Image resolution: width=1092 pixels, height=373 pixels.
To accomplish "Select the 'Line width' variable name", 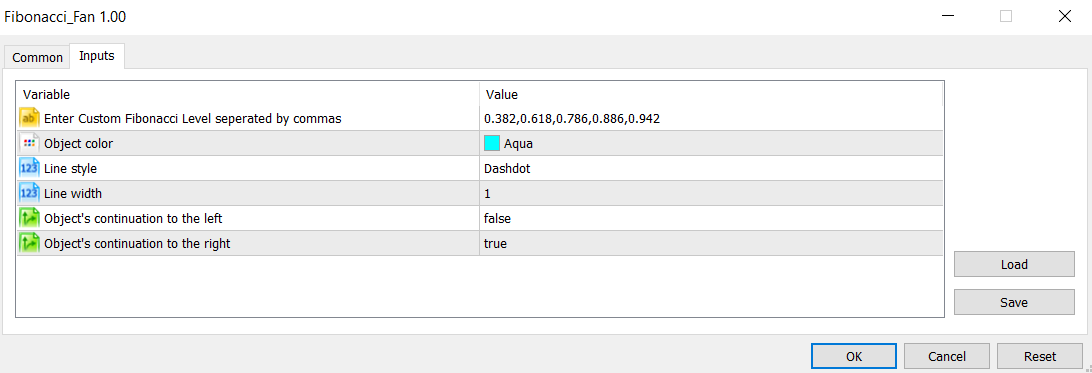I will coord(72,193).
